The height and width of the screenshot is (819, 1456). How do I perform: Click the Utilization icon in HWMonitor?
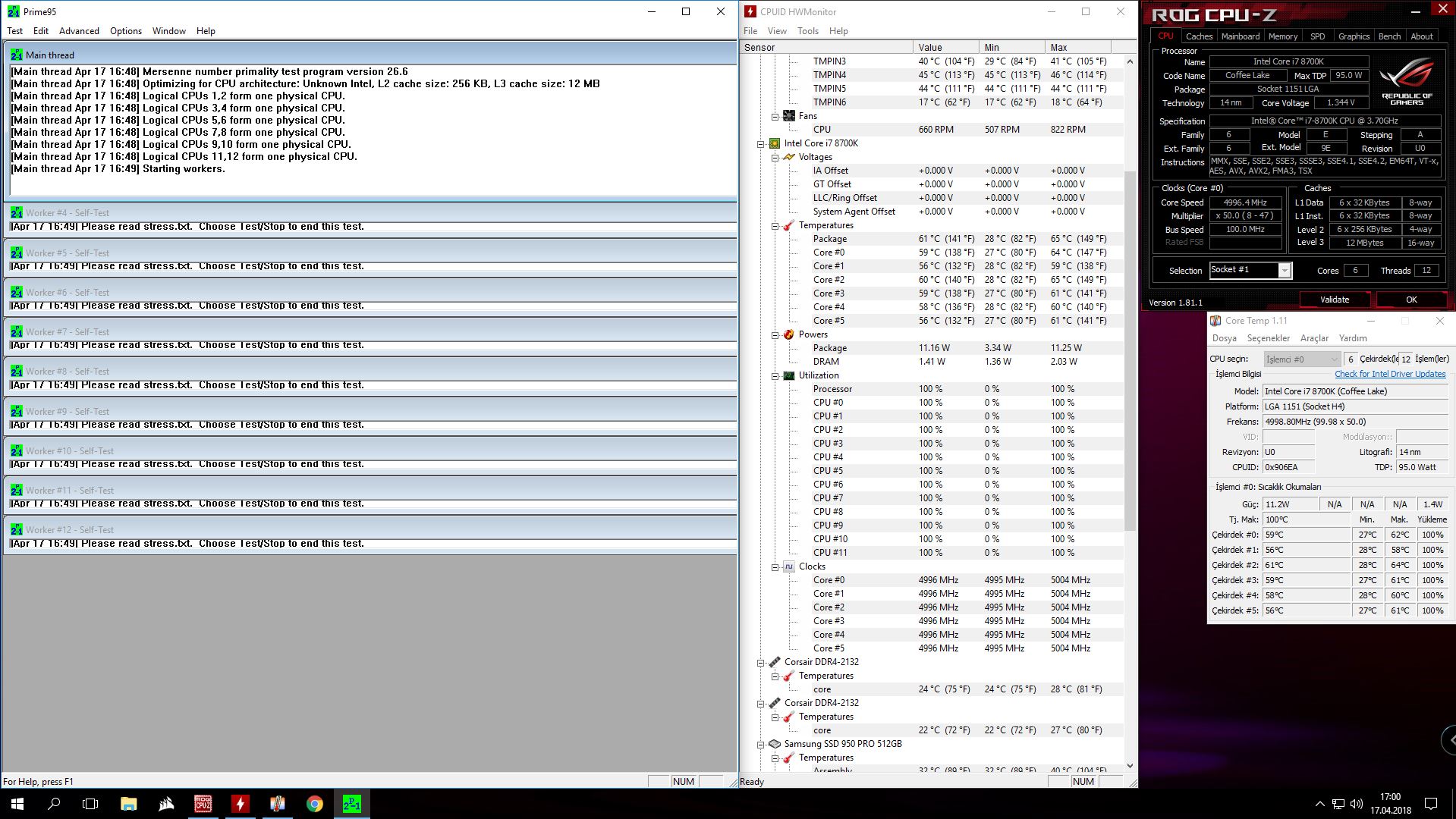pos(789,375)
